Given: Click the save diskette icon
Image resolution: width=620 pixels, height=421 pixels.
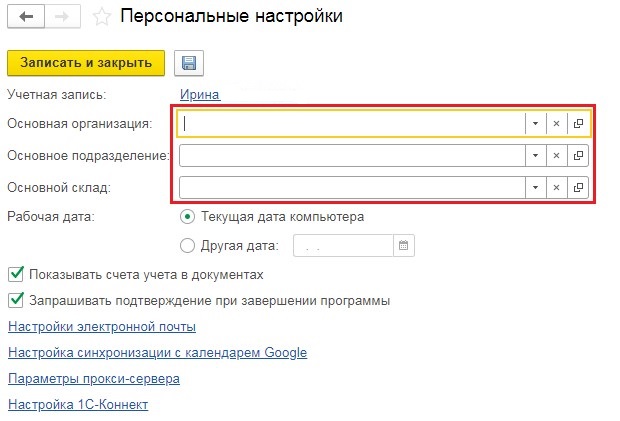Looking at the screenshot, I should pyautogui.click(x=188, y=63).
